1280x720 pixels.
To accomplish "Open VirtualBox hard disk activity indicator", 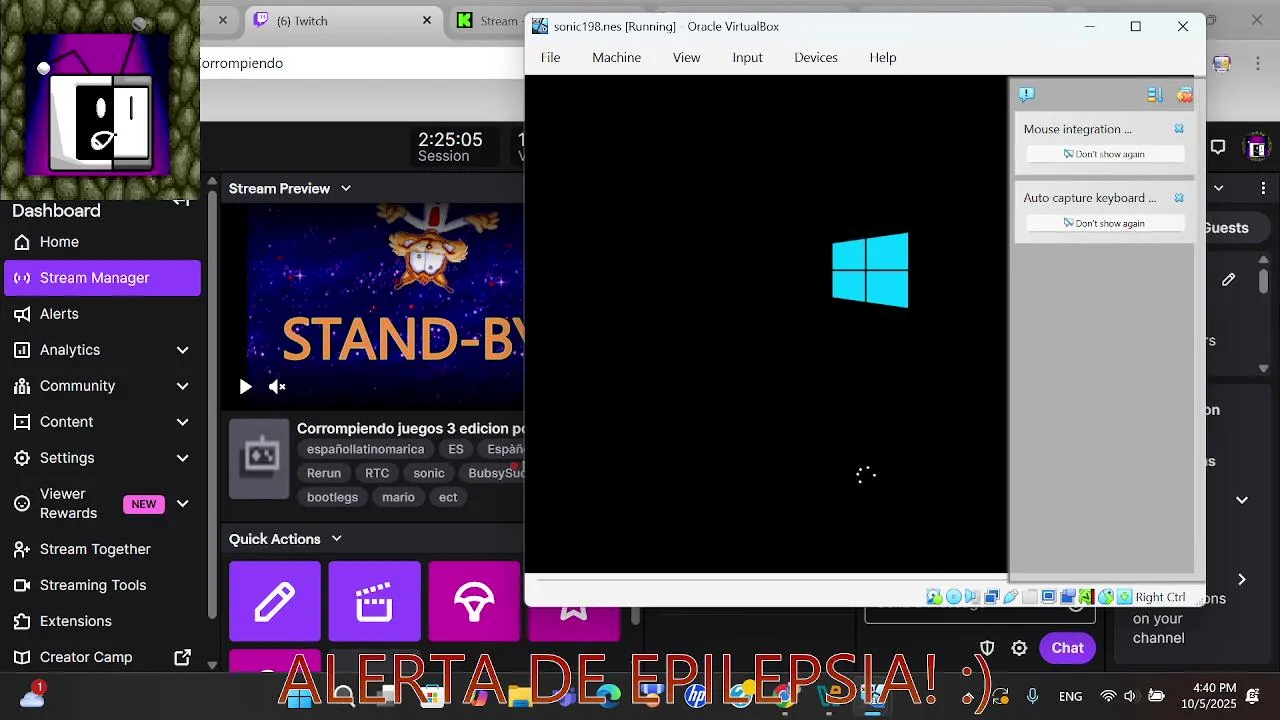I will click(x=934, y=597).
